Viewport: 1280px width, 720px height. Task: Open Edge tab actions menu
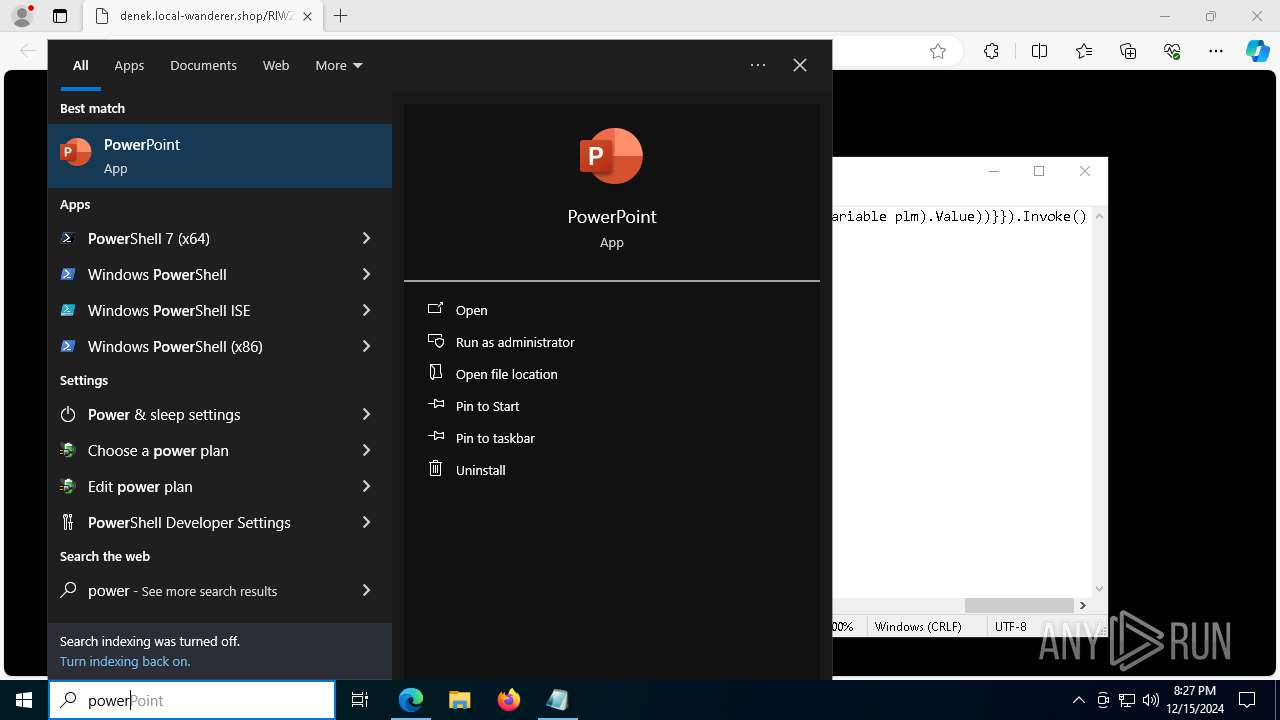pos(60,16)
